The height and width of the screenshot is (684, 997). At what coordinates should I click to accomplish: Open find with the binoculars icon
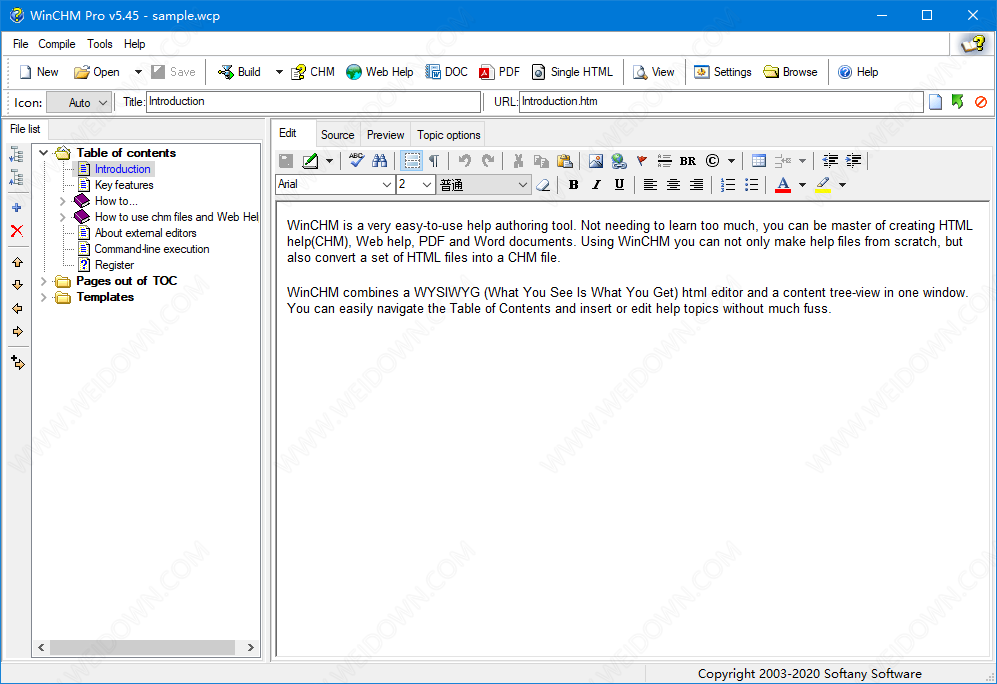(x=380, y=161)
